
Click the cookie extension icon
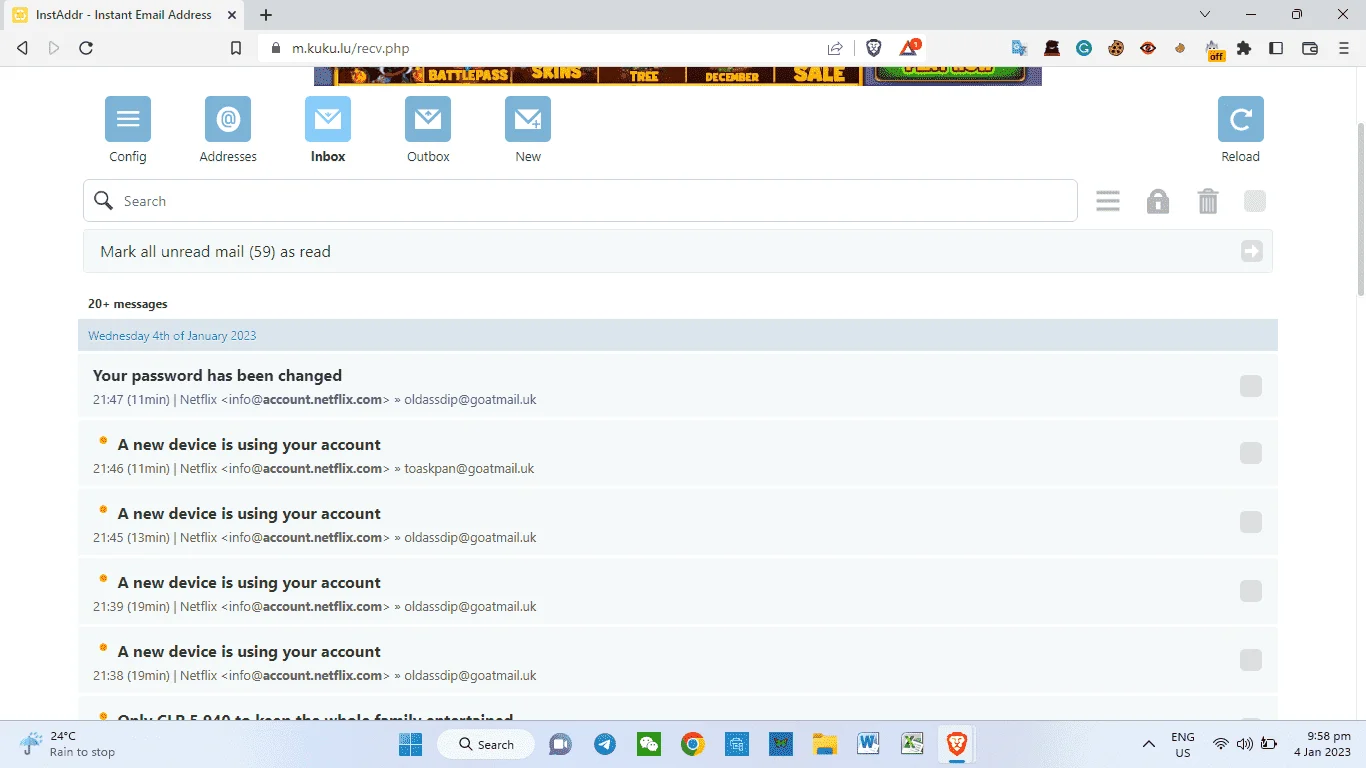[x=1116, y=48]
